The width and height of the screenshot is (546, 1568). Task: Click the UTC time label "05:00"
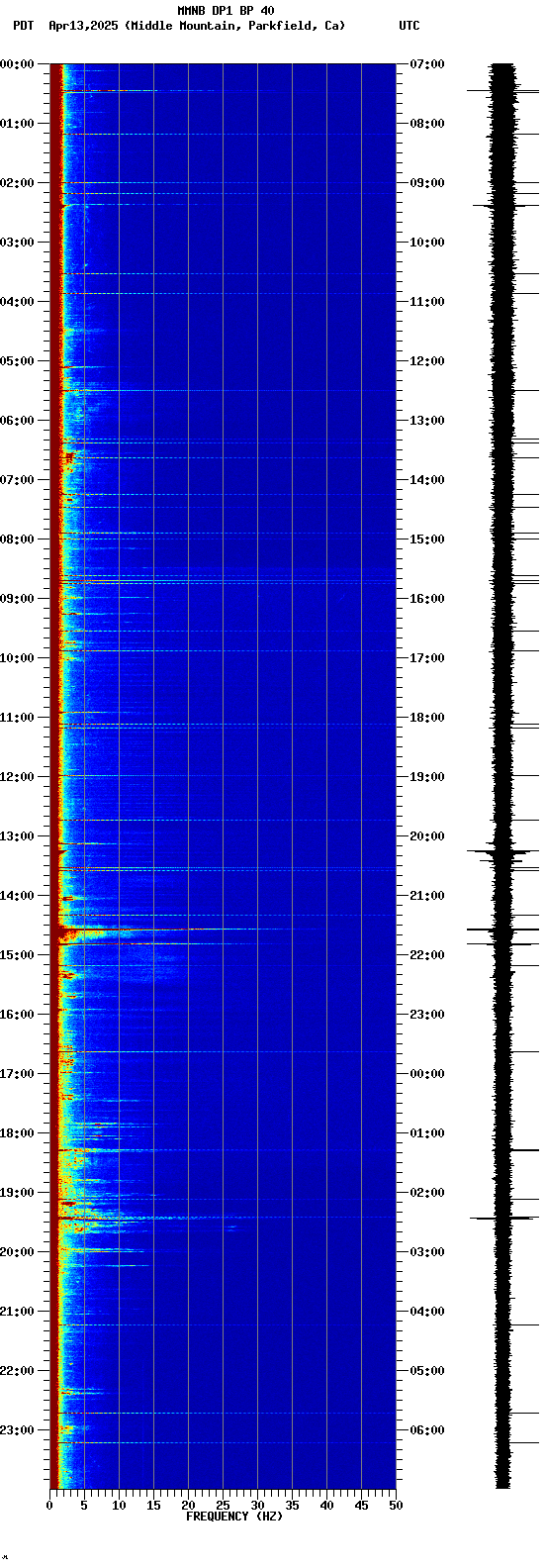click(427, 1371)
